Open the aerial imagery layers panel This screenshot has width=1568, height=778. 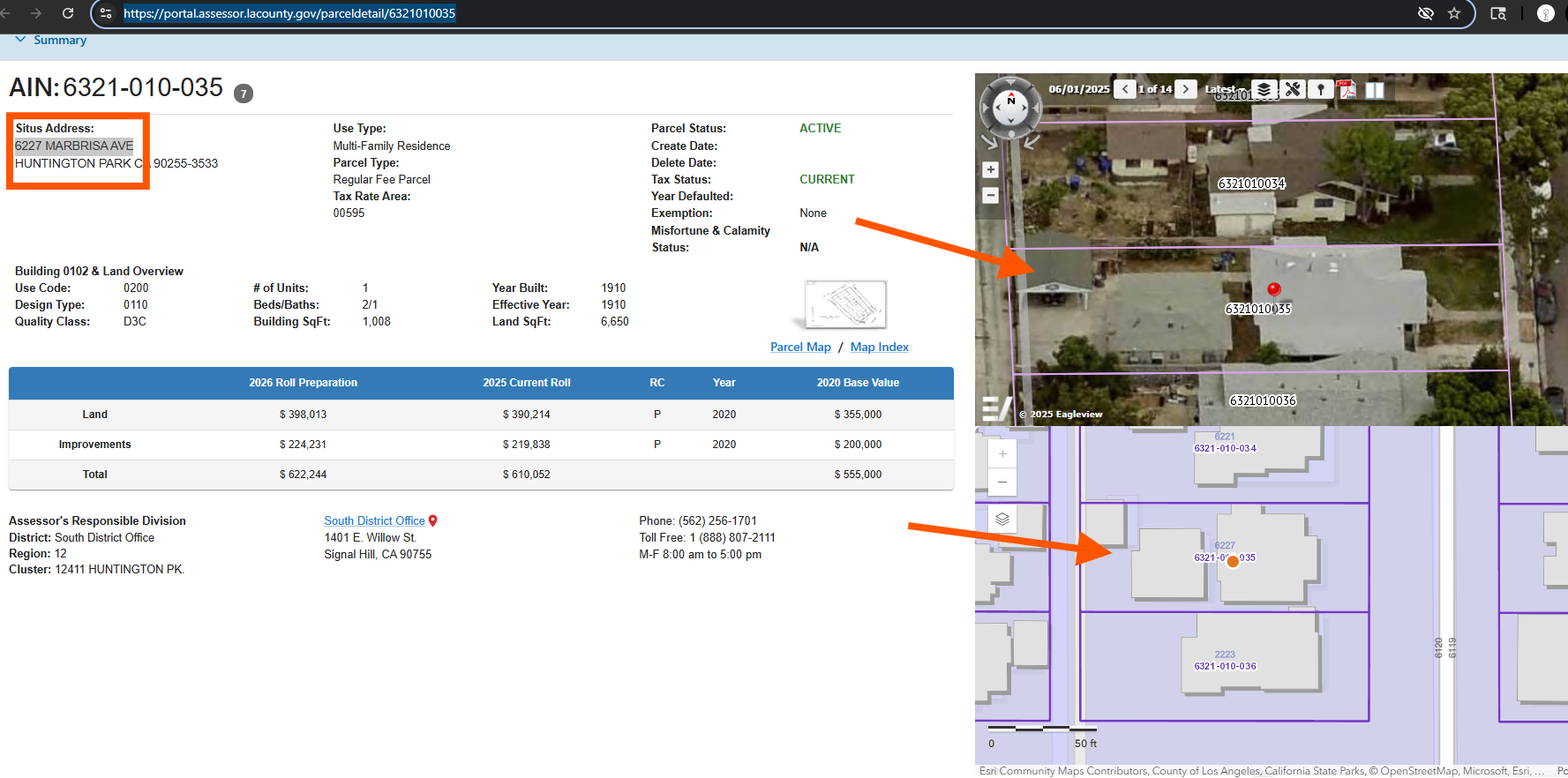[1264, 90]
